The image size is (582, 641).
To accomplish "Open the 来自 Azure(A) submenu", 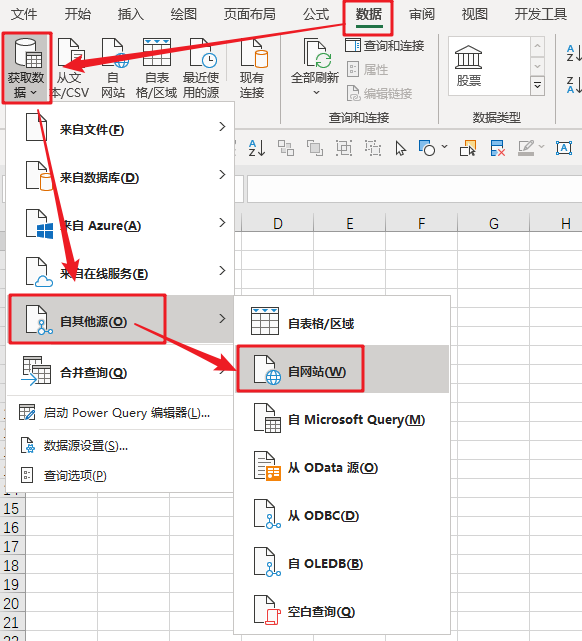I will [121, 224].
